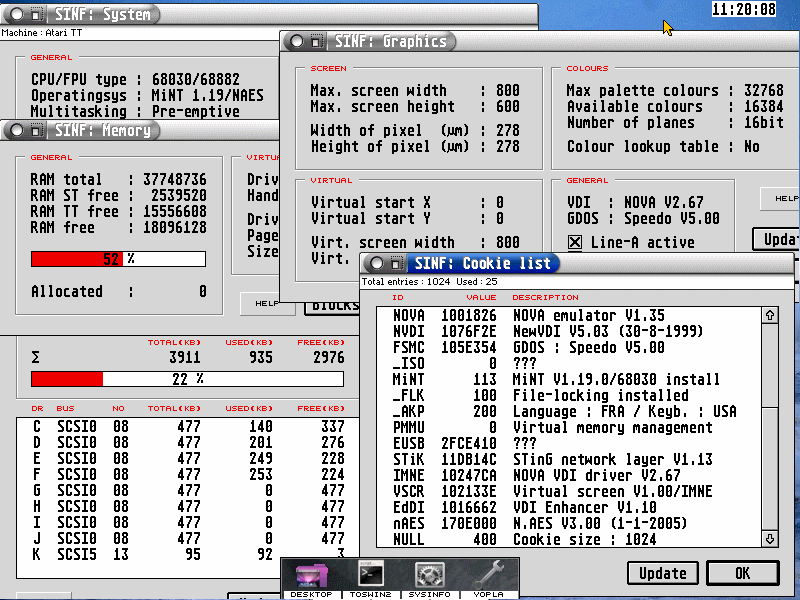Click Update in the Cookie list window

[663, 573]
